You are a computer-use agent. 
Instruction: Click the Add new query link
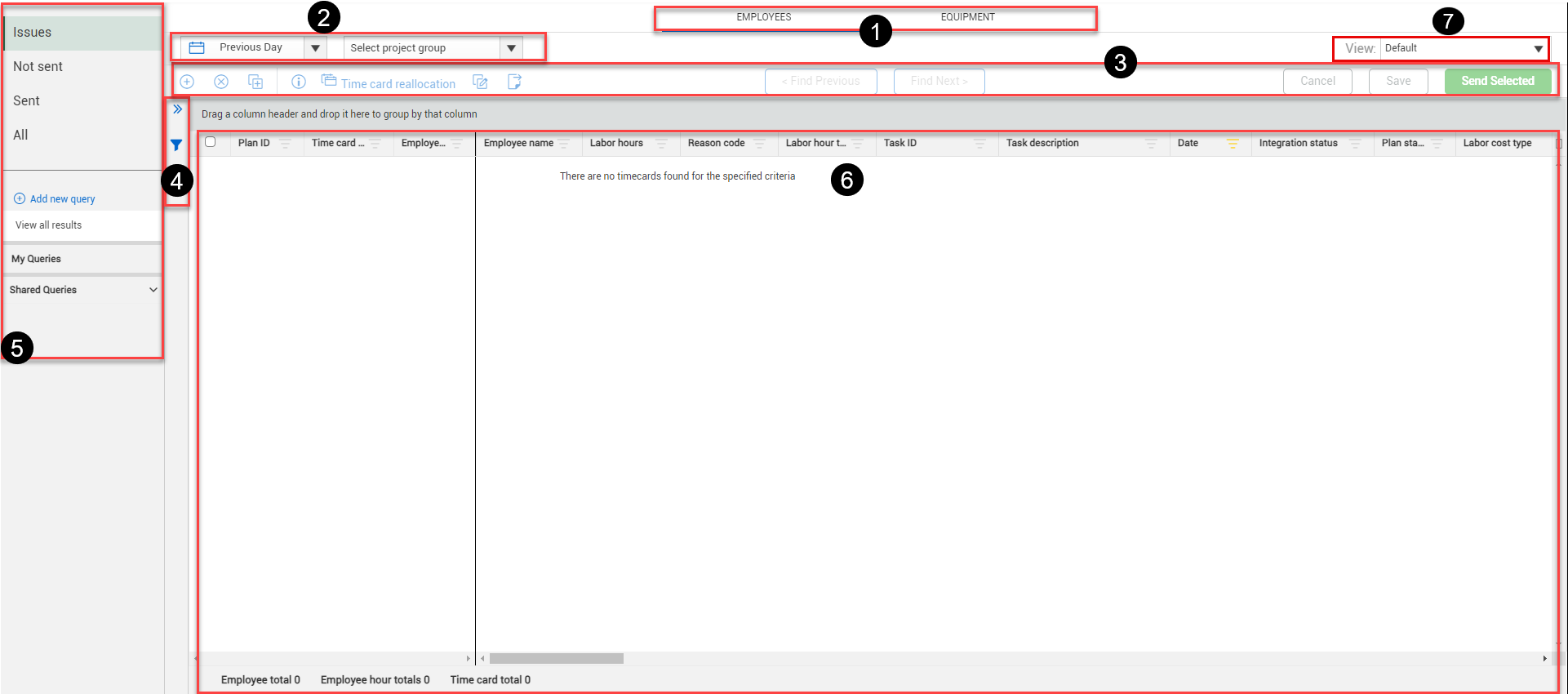tap(55, 198)
